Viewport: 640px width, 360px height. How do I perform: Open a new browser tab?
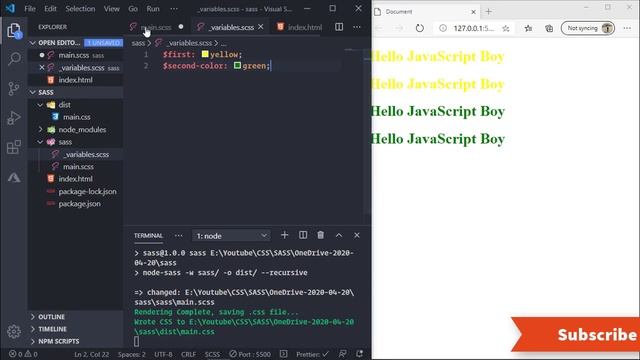pos(489,11)
